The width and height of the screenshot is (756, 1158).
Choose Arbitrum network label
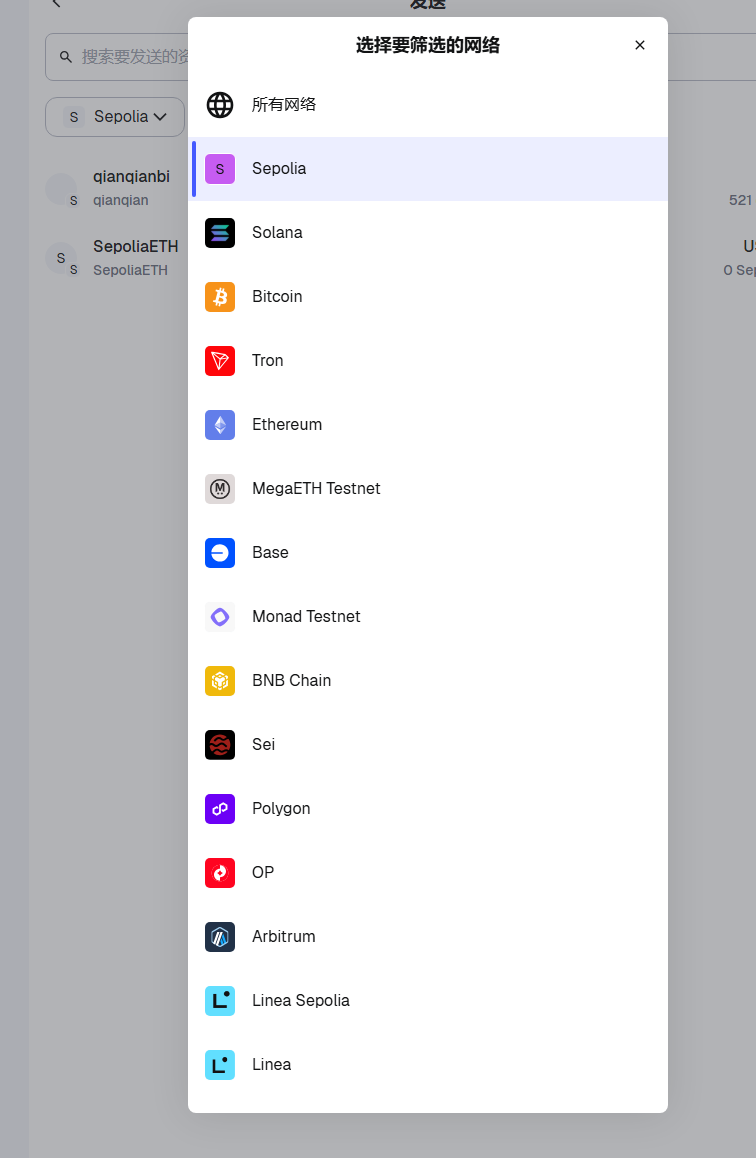[284, 936]
